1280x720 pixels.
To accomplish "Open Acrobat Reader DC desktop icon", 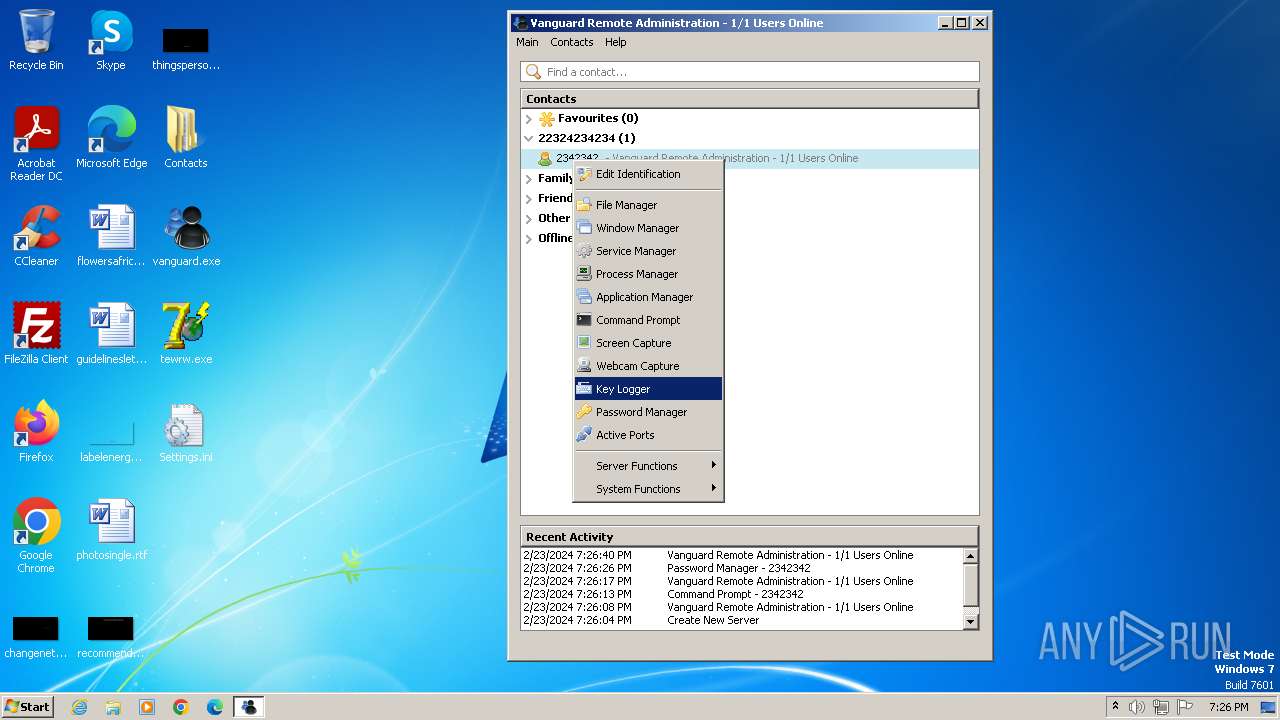I will coord(36,144).
